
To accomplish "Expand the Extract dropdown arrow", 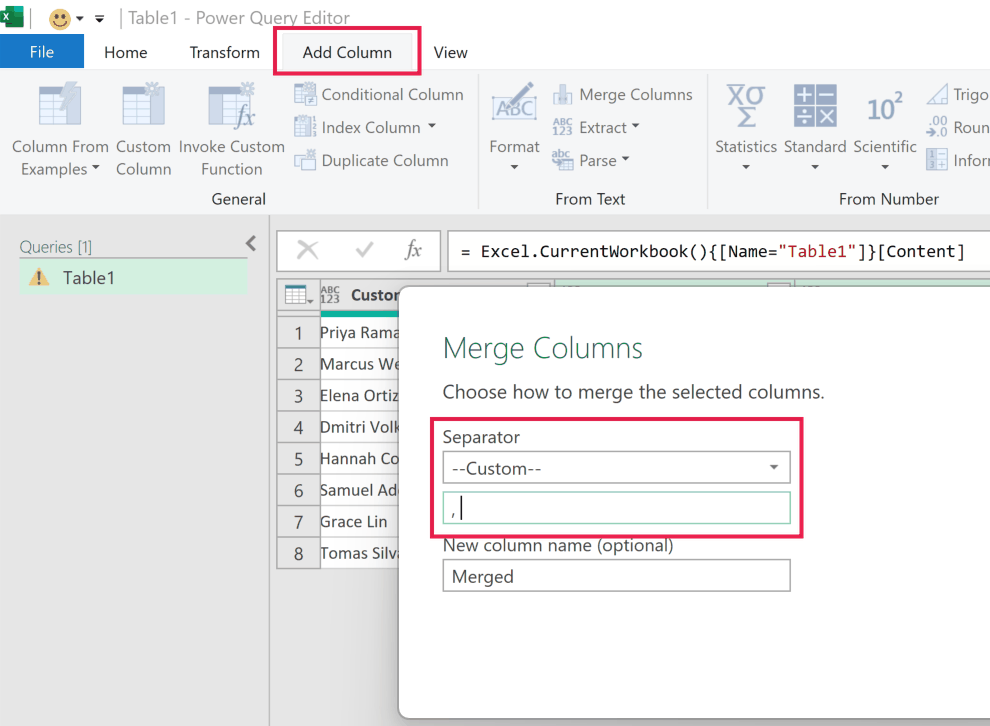I will (635, 126).
